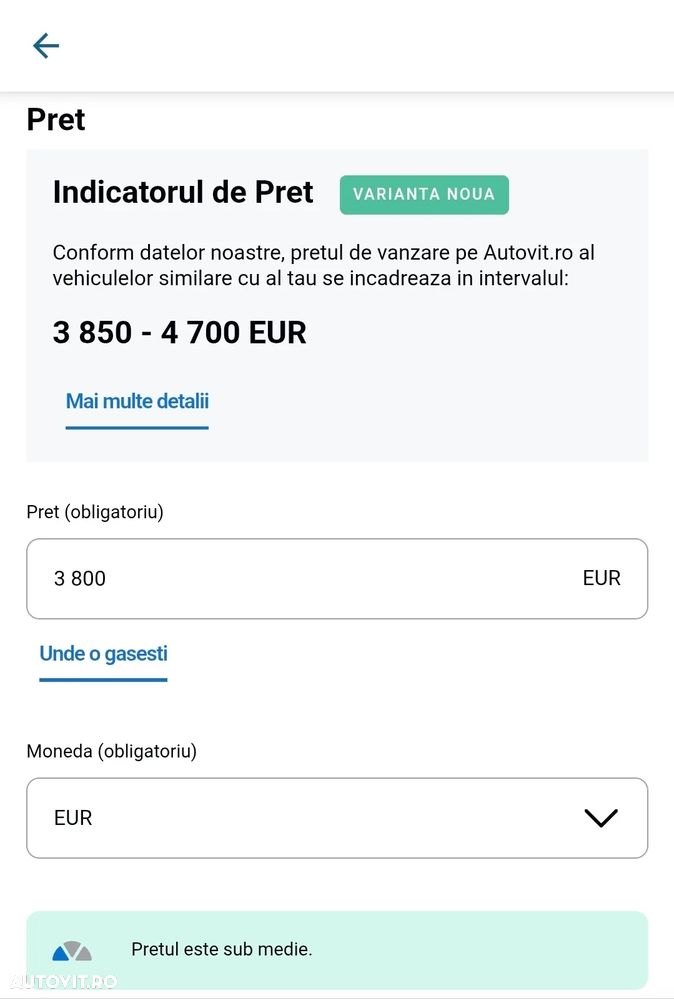Click the chevron arrow in Moneda field
Screen dimensions: 674x999
pyautogui.click(x=600, y=818)
